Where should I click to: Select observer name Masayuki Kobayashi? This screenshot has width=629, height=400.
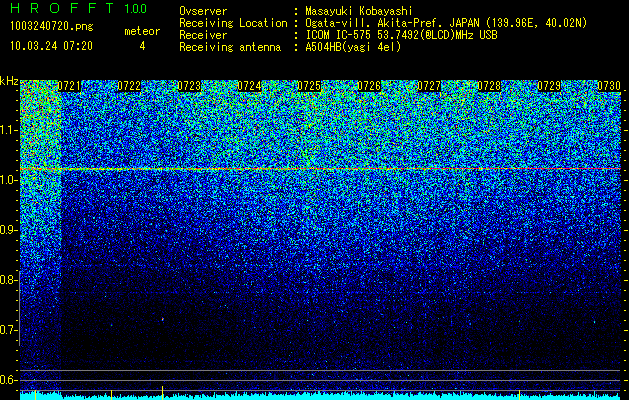[x=359, y=11]
